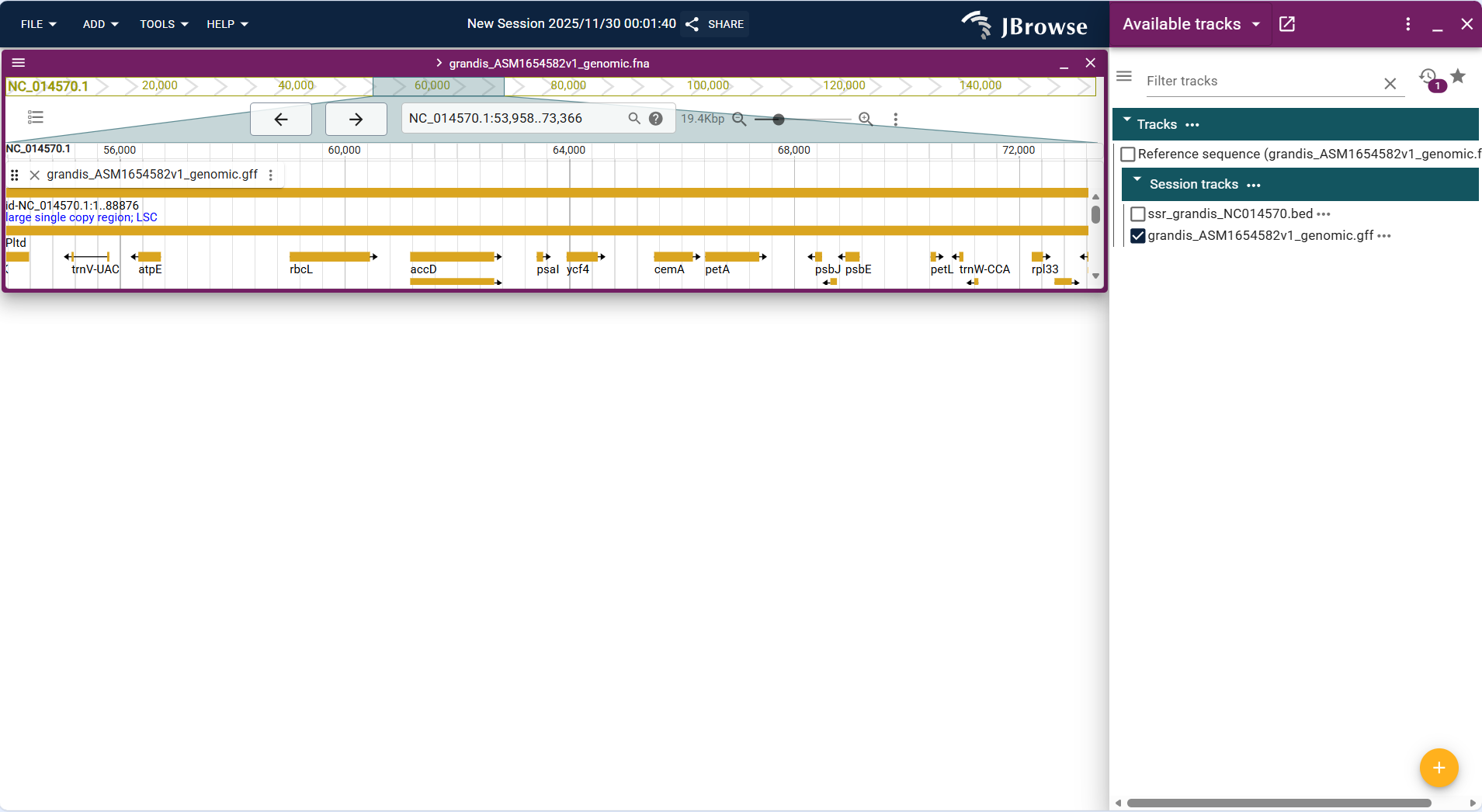Screen dimensions: 1482x812
Task: Click the zoom out magnifier icon
Action: [x=738, y=119]
